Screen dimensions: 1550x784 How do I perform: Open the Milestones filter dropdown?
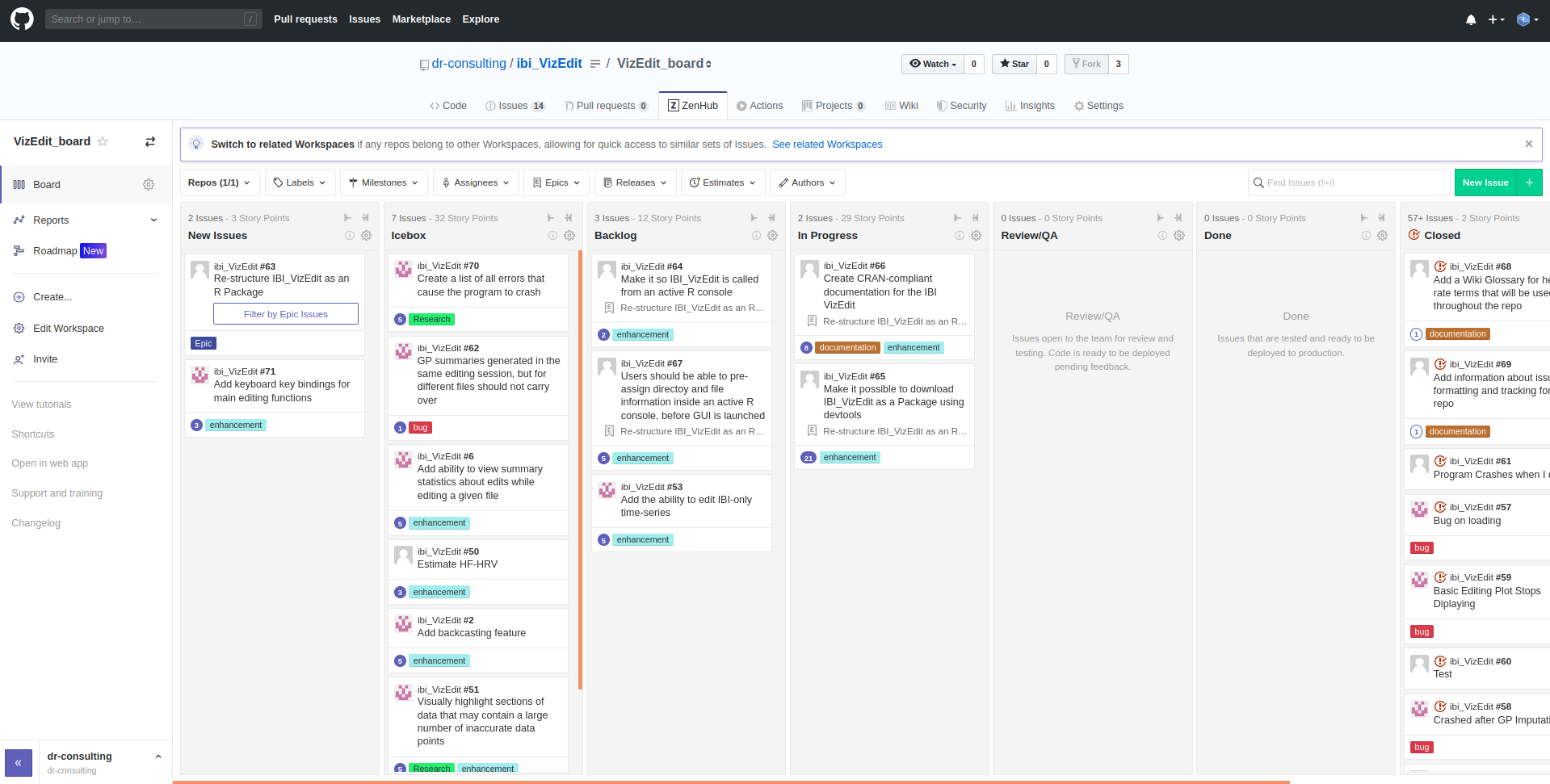click(384, 182)
